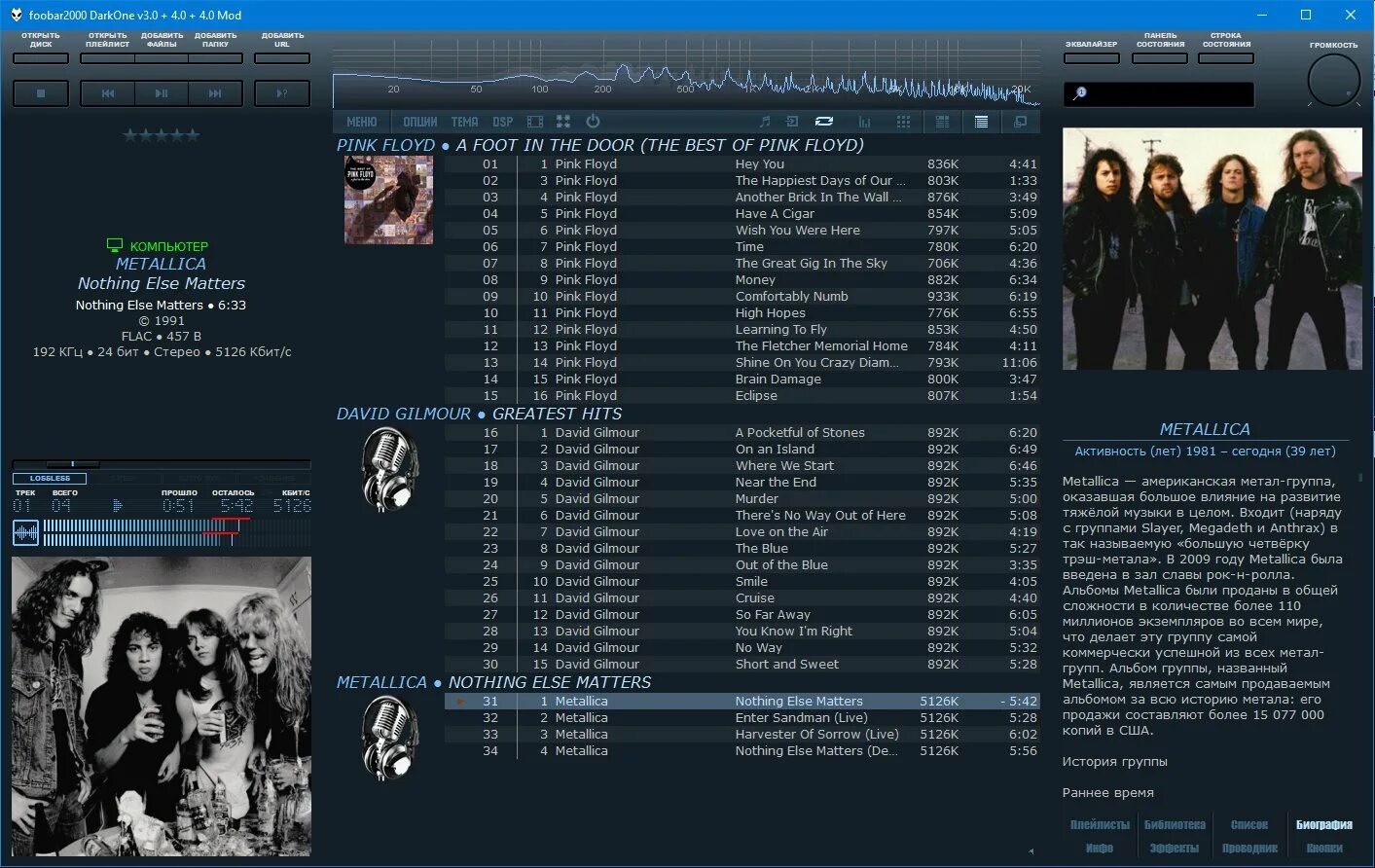1375x868 pixels.
Task: Collapse Metallica Nothing Else Matters group header
Action: coord(494,682)
